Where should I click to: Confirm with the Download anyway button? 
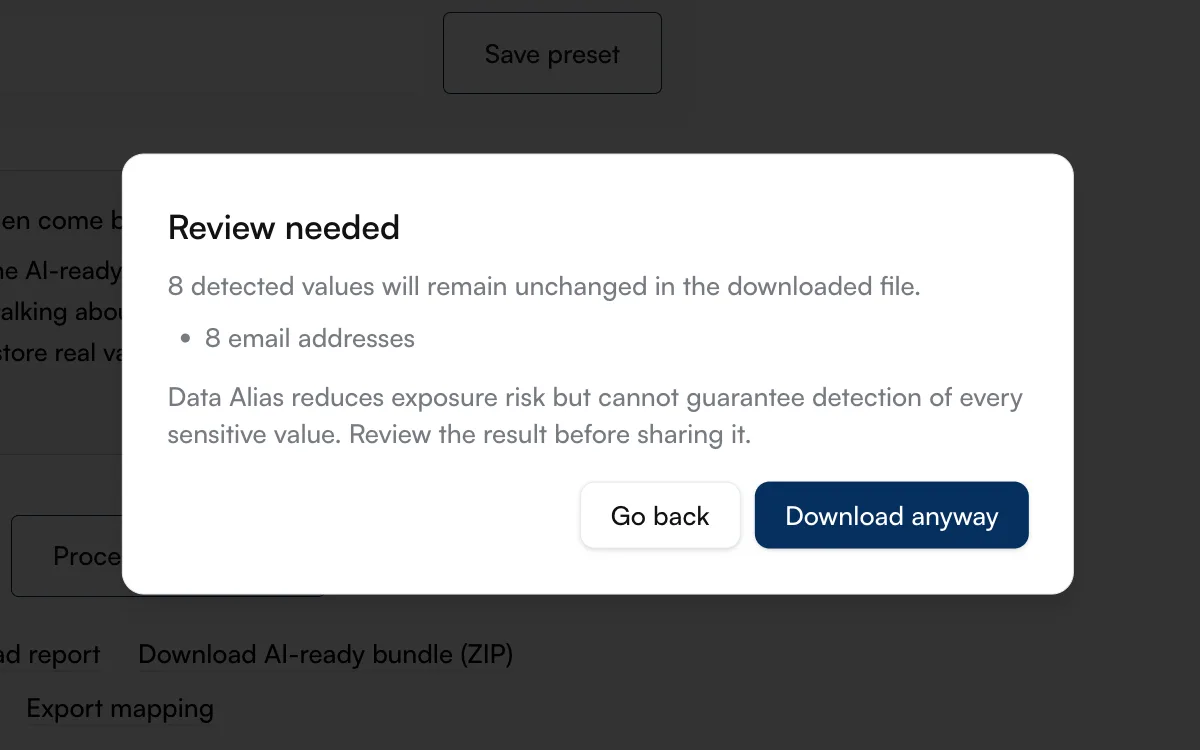pos(891,515)
